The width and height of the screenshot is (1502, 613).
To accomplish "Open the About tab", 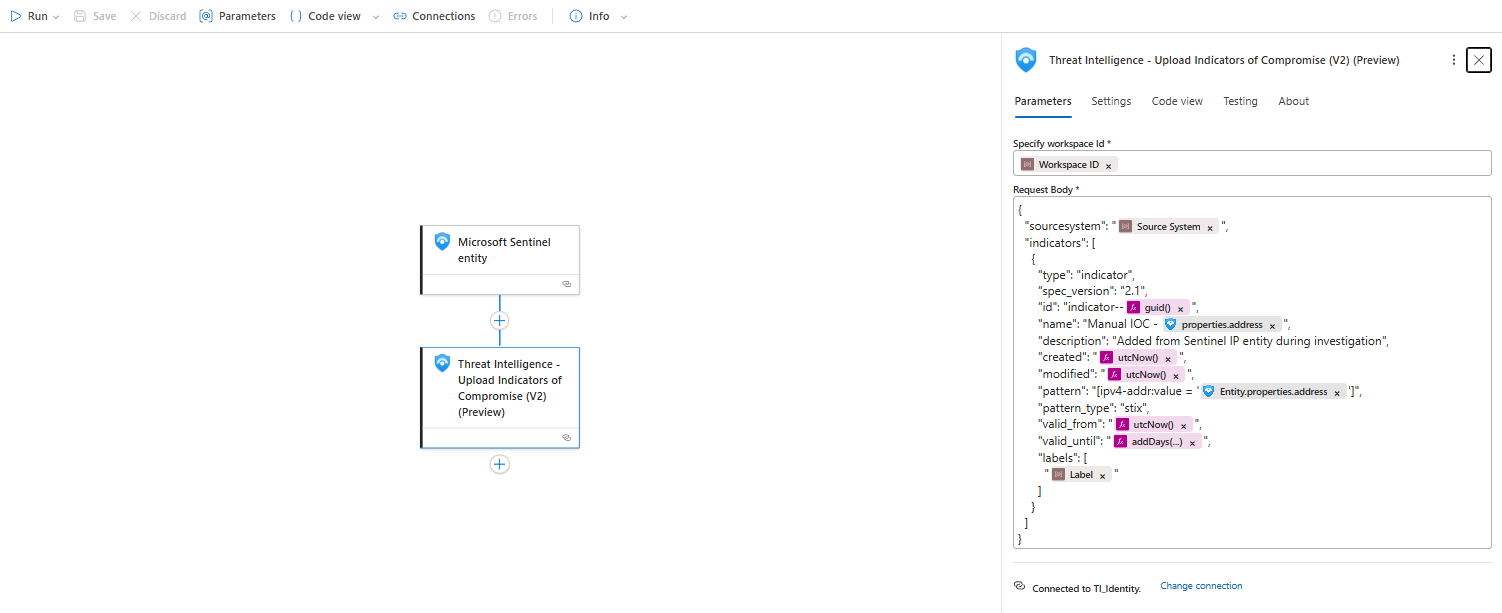I will point(1293,101).
